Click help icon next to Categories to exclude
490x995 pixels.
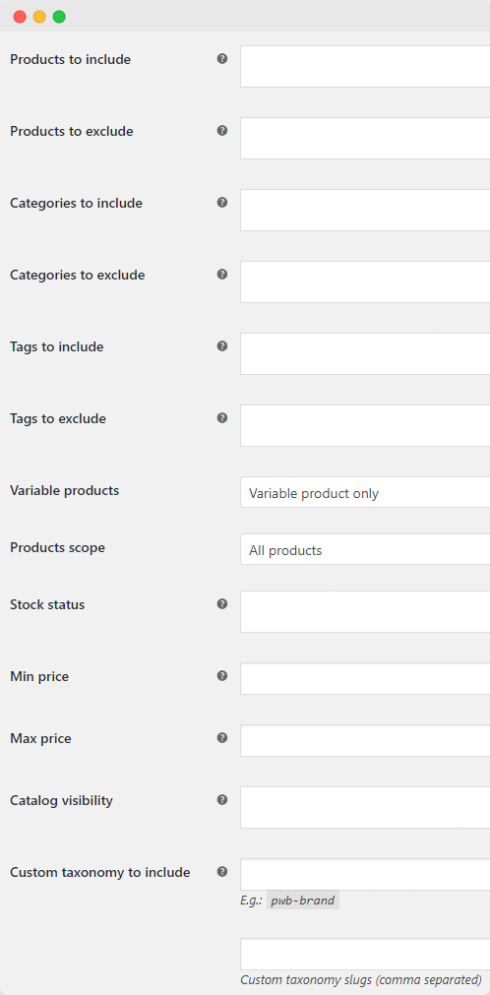tap(222, 274)
